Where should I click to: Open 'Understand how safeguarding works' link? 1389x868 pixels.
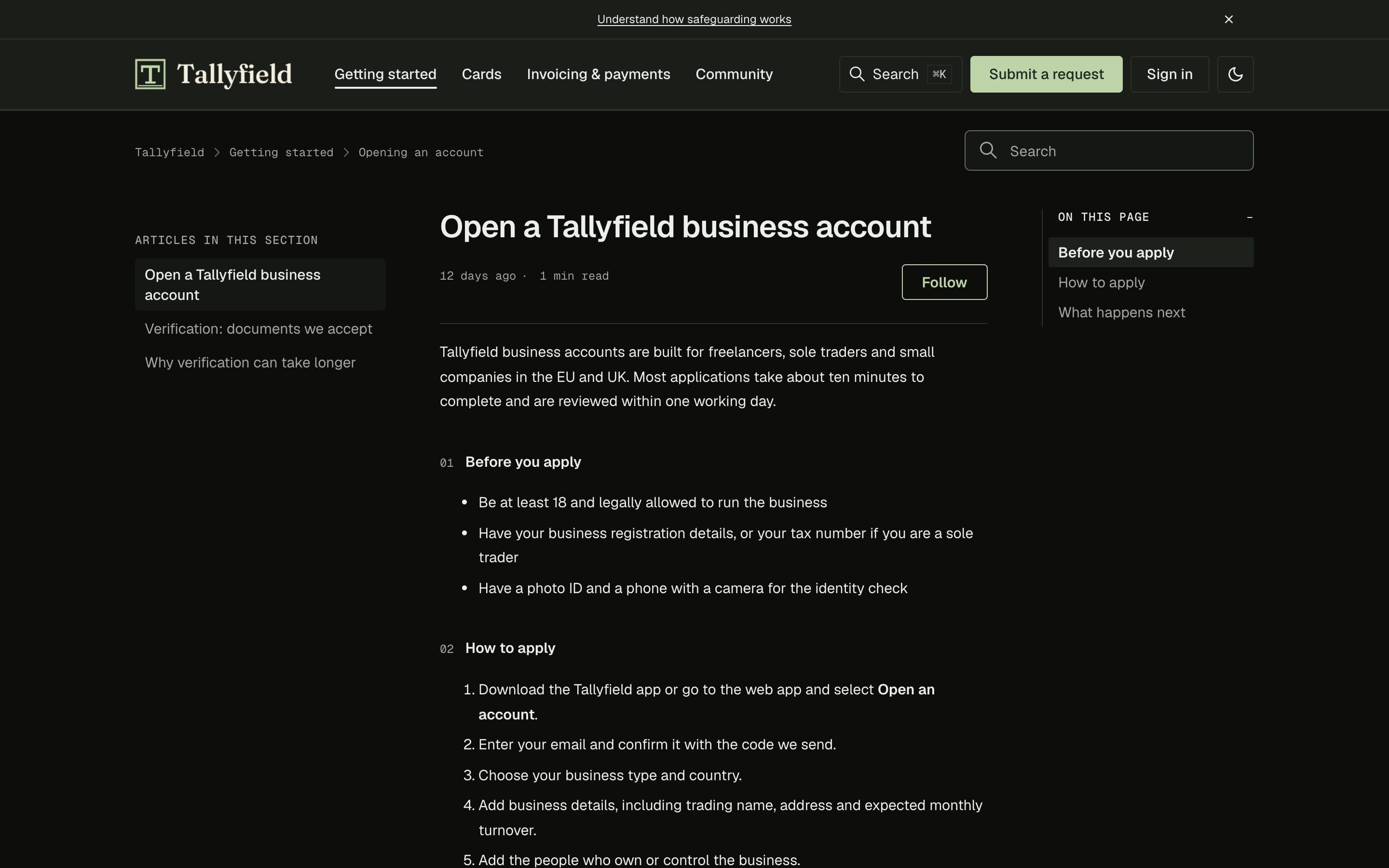pos(694,19)
